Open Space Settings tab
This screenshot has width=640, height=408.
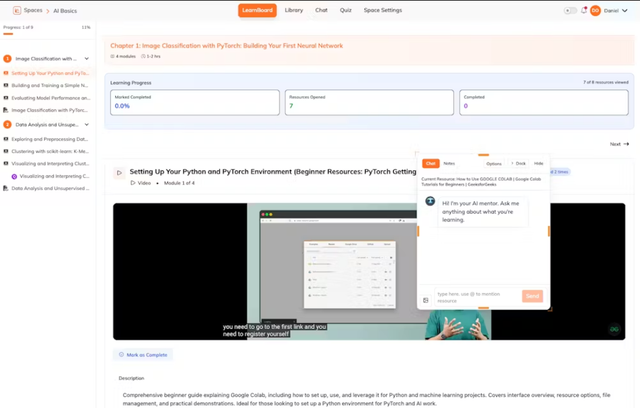pos(383,10)
